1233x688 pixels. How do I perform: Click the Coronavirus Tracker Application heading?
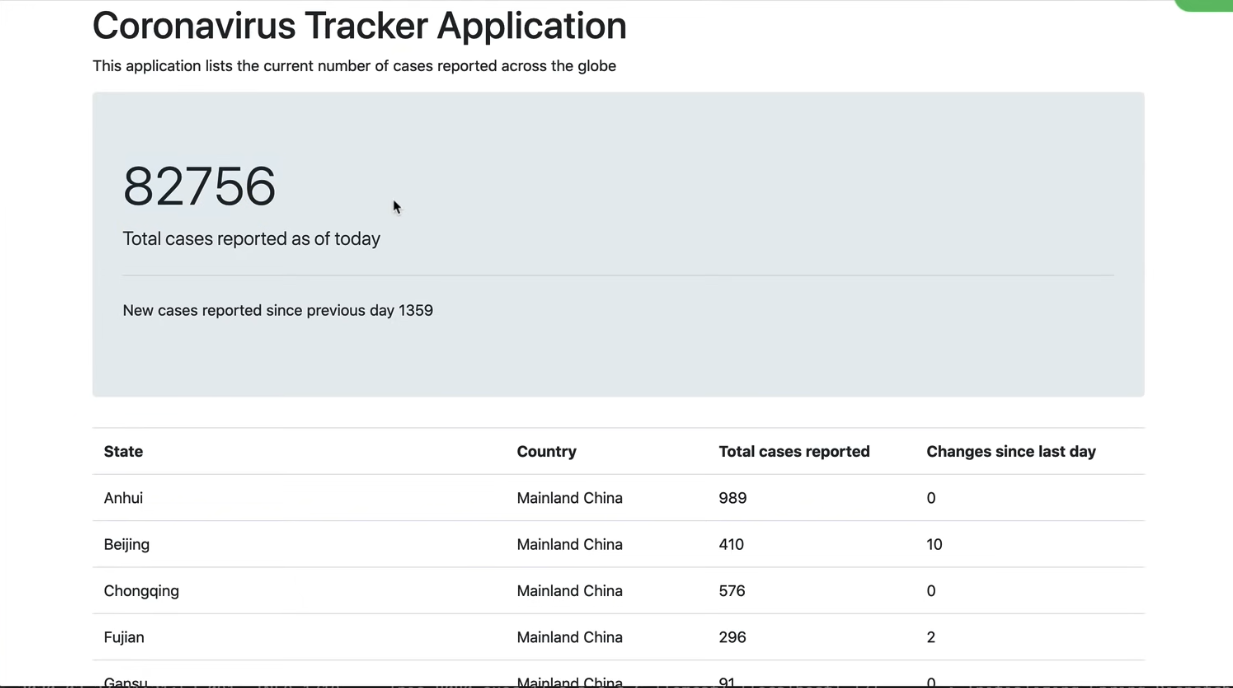pyautogui.click(x=359, y=26)
